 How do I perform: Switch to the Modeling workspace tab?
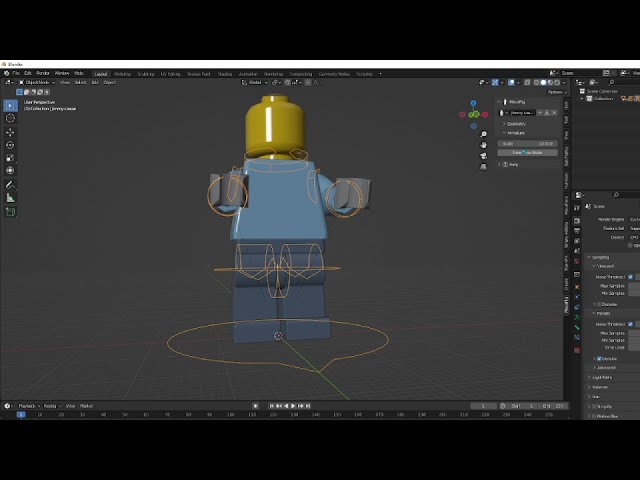[122, 74]
